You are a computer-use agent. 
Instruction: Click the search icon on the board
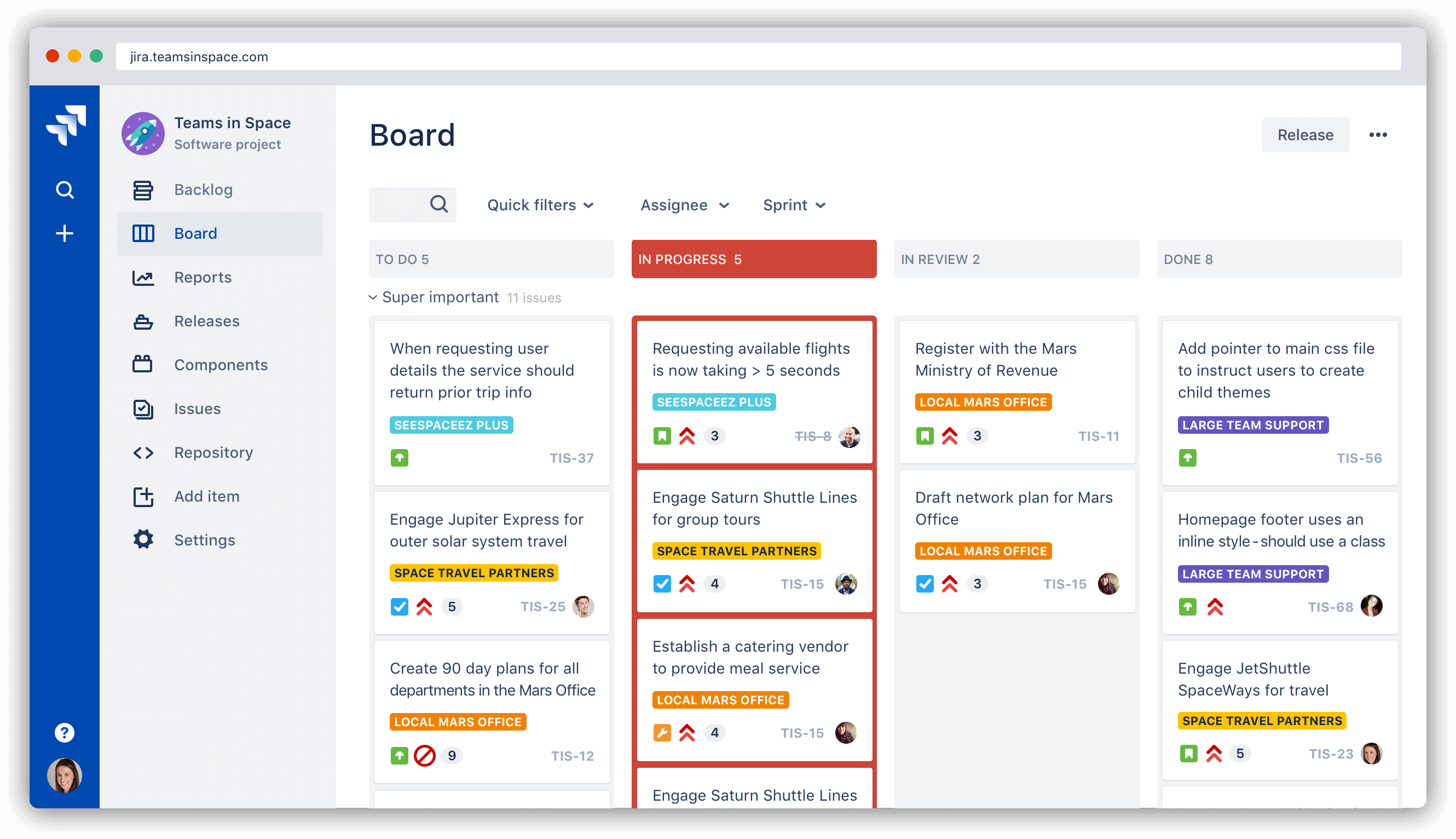pos(437,205)
